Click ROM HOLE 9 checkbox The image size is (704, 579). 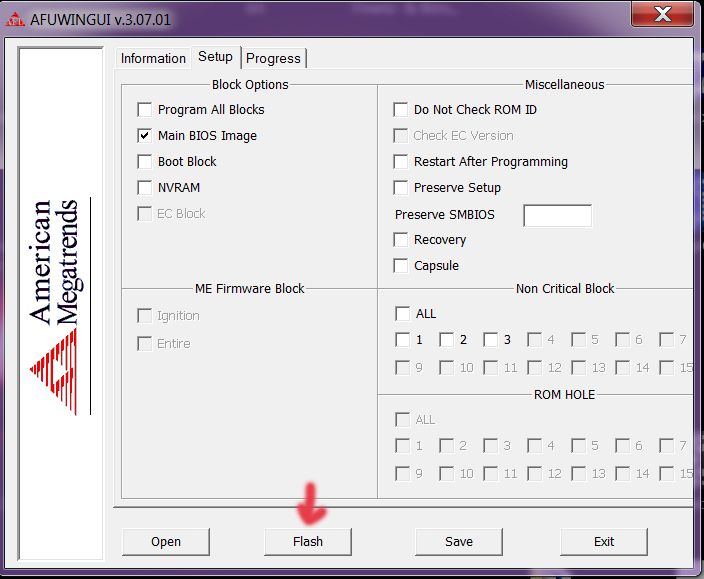[402, 474]
